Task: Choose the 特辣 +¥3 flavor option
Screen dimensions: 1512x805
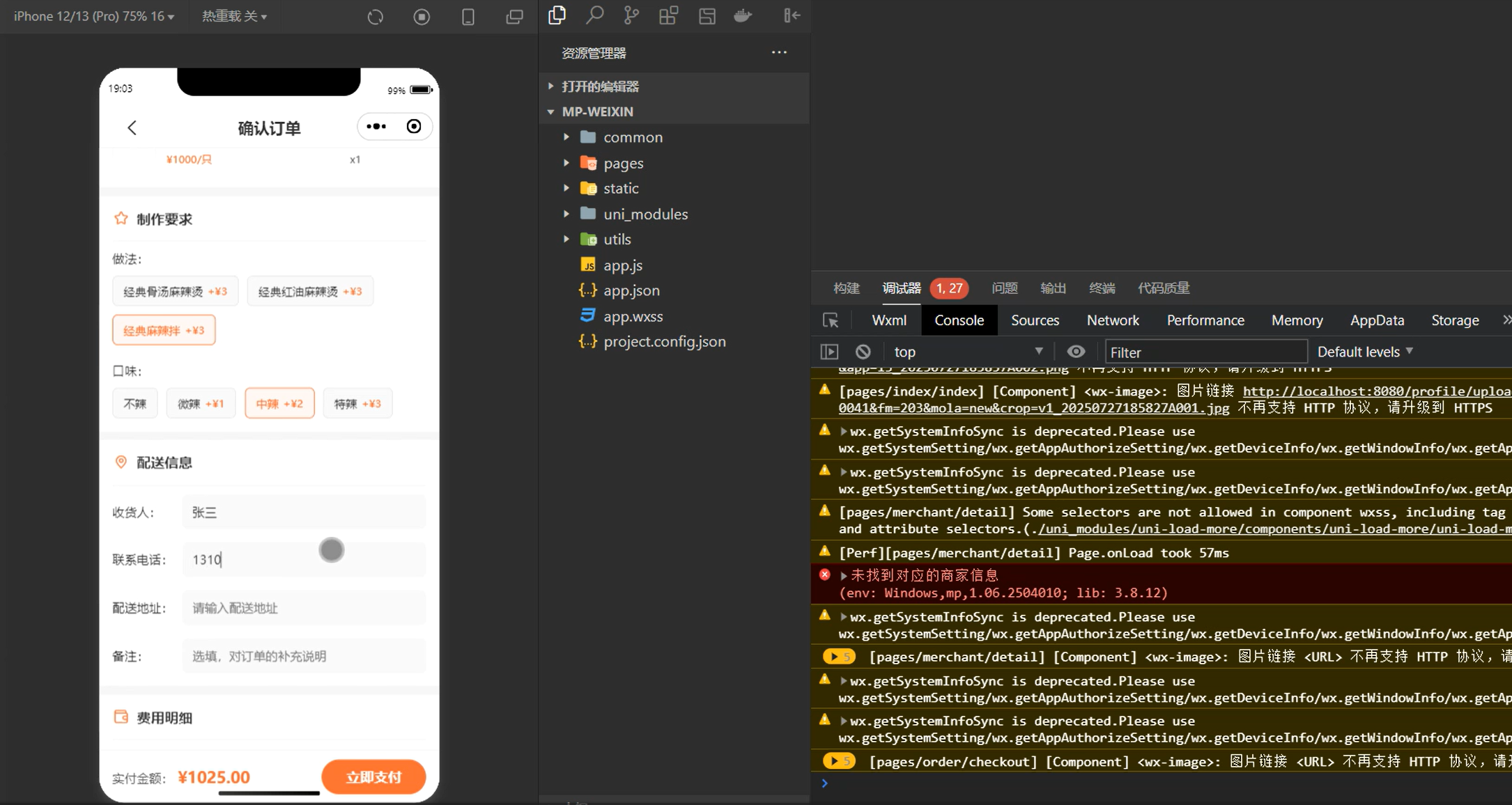Action: (x=357, y=404)
